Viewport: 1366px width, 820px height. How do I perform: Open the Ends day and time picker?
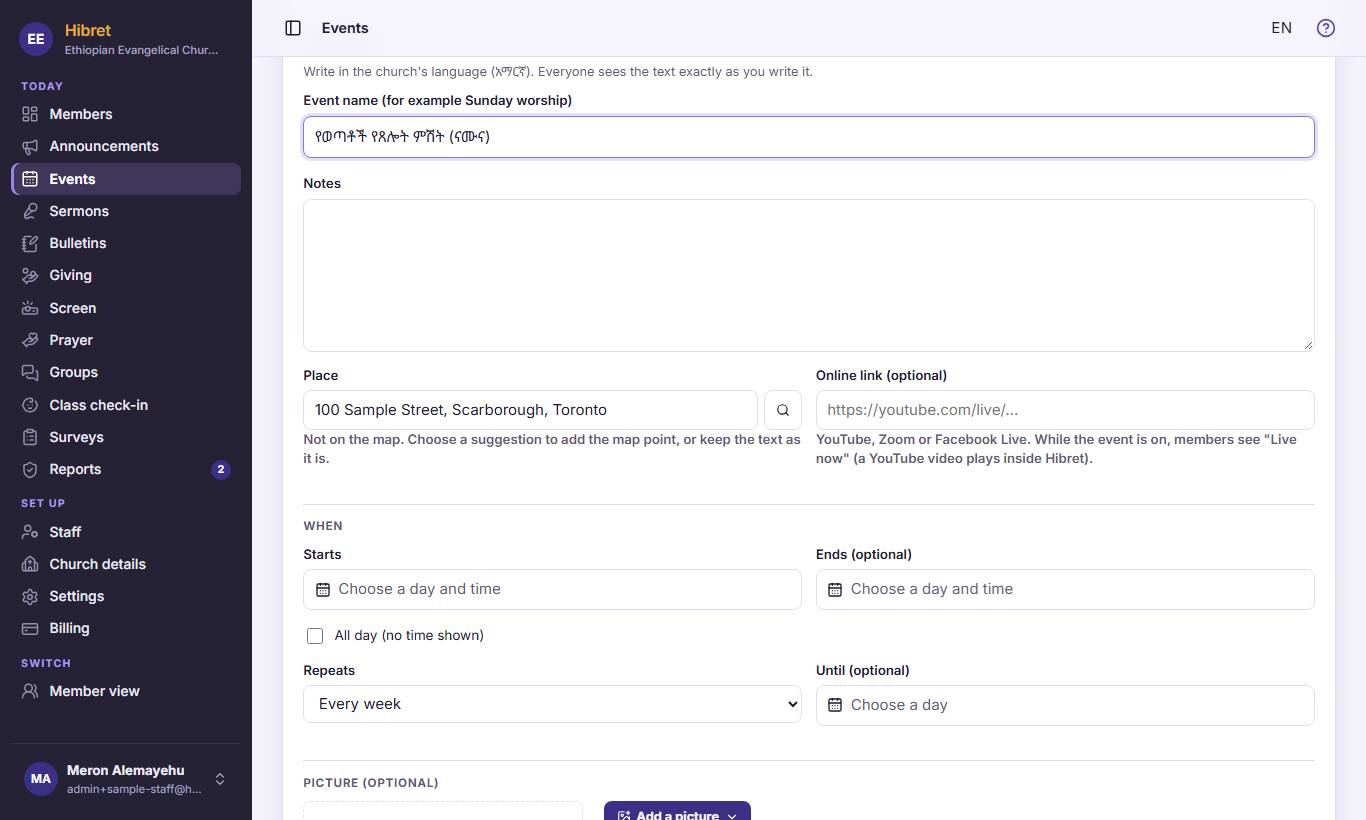pyautogui.click(x=1065, y=589)
